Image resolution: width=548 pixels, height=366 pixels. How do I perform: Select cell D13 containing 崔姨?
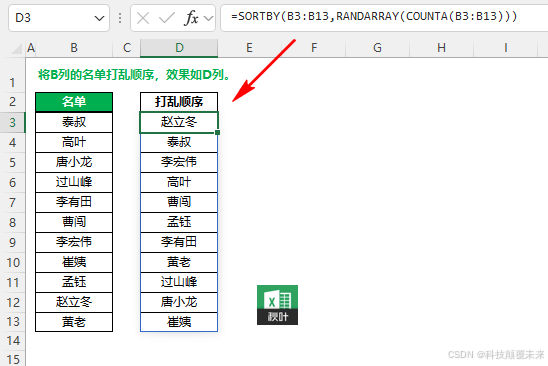(179, 322)
